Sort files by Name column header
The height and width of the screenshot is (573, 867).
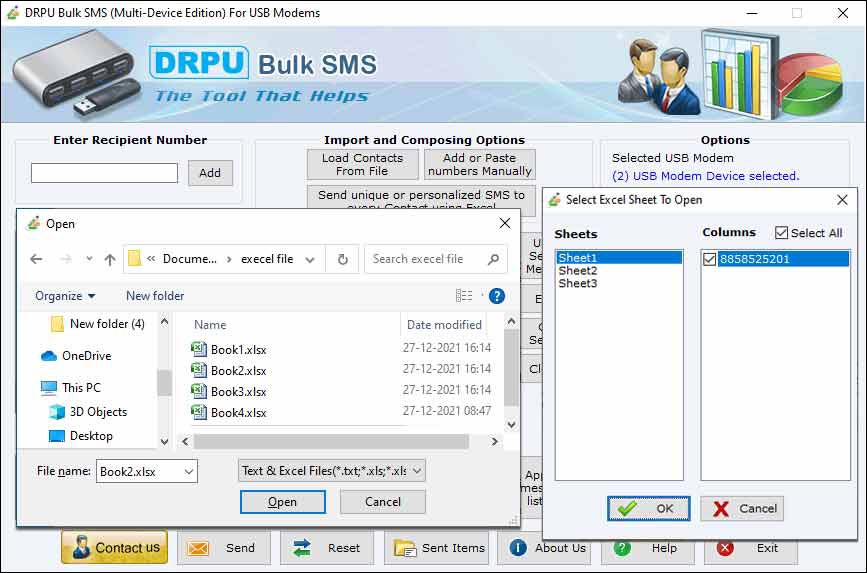coord(210,325)
